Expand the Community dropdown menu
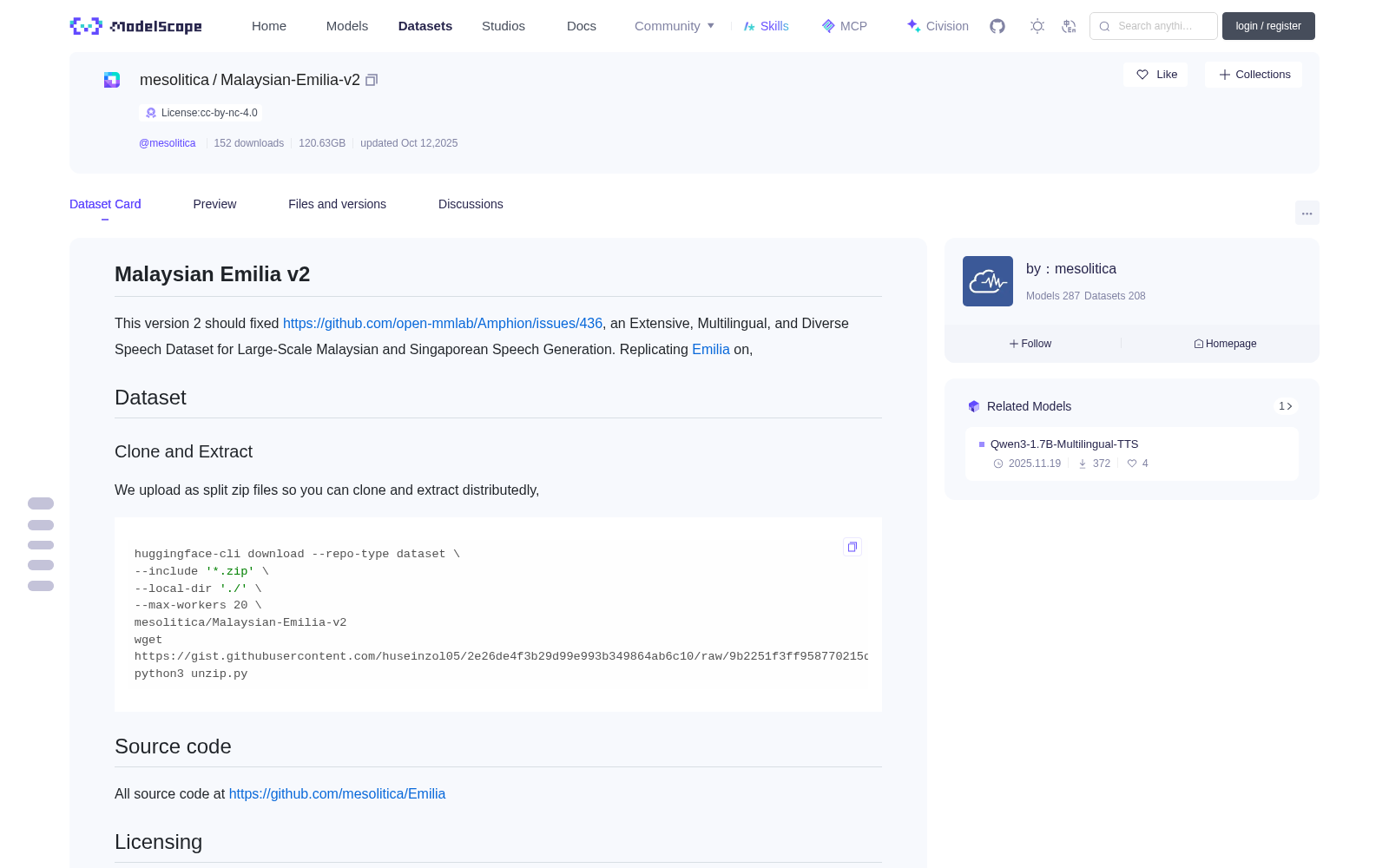 click(x=675, y=26)
